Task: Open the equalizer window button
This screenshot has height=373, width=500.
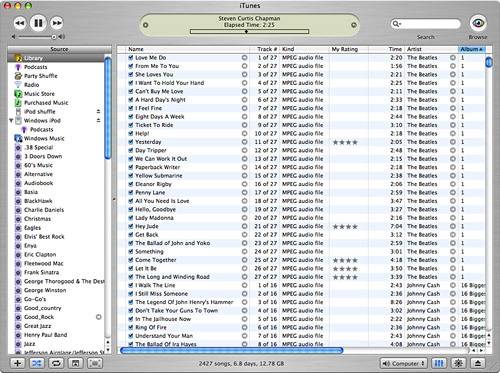Action: coord(439,363)
